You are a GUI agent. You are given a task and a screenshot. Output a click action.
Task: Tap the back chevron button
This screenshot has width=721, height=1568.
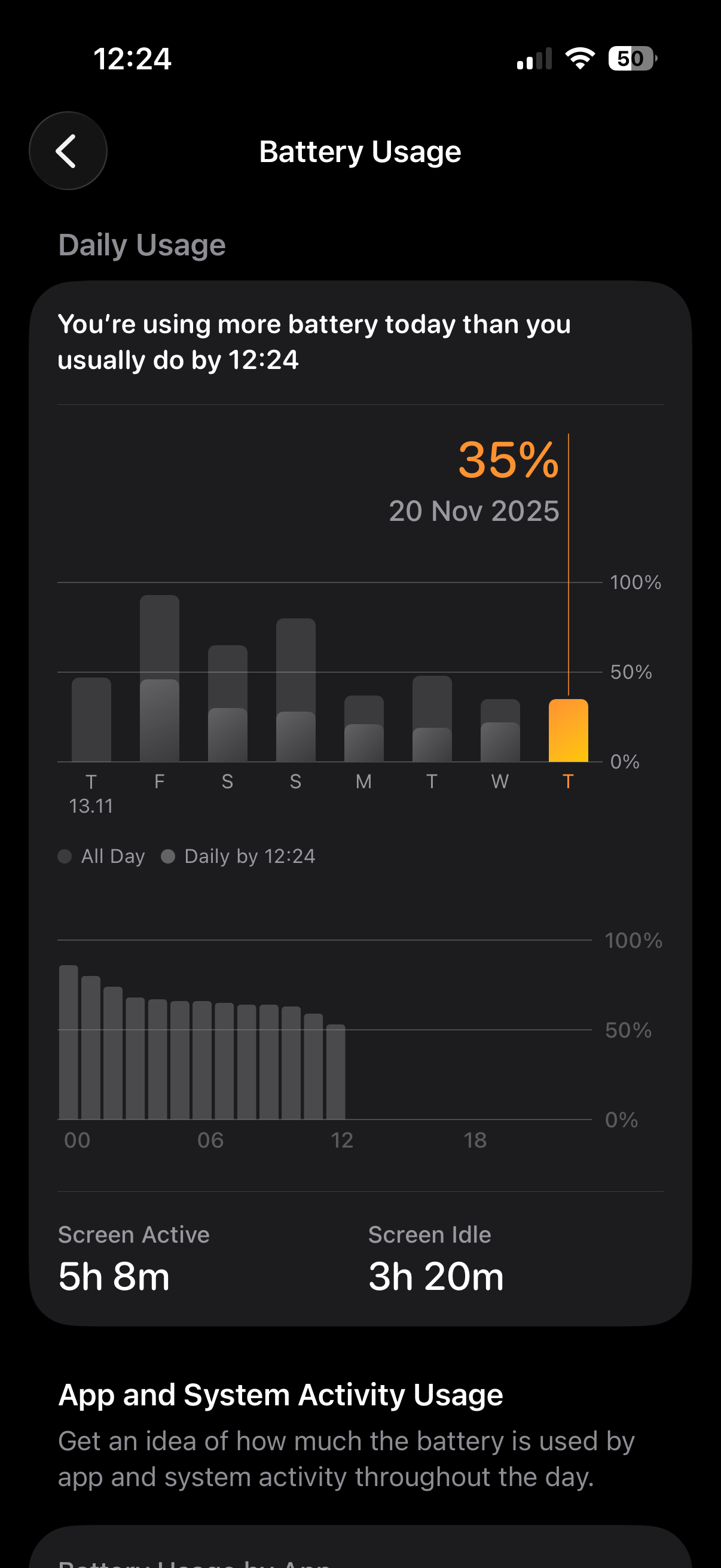click(68, 151)
